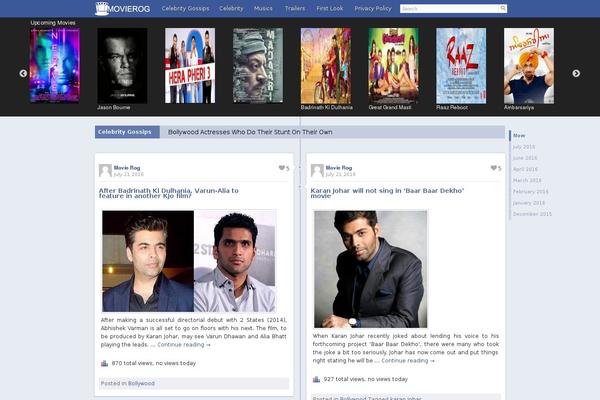Select the Celebrity Gossips ticker label
The width and height of the screenshot is (600, 400).
pos(127,132)
